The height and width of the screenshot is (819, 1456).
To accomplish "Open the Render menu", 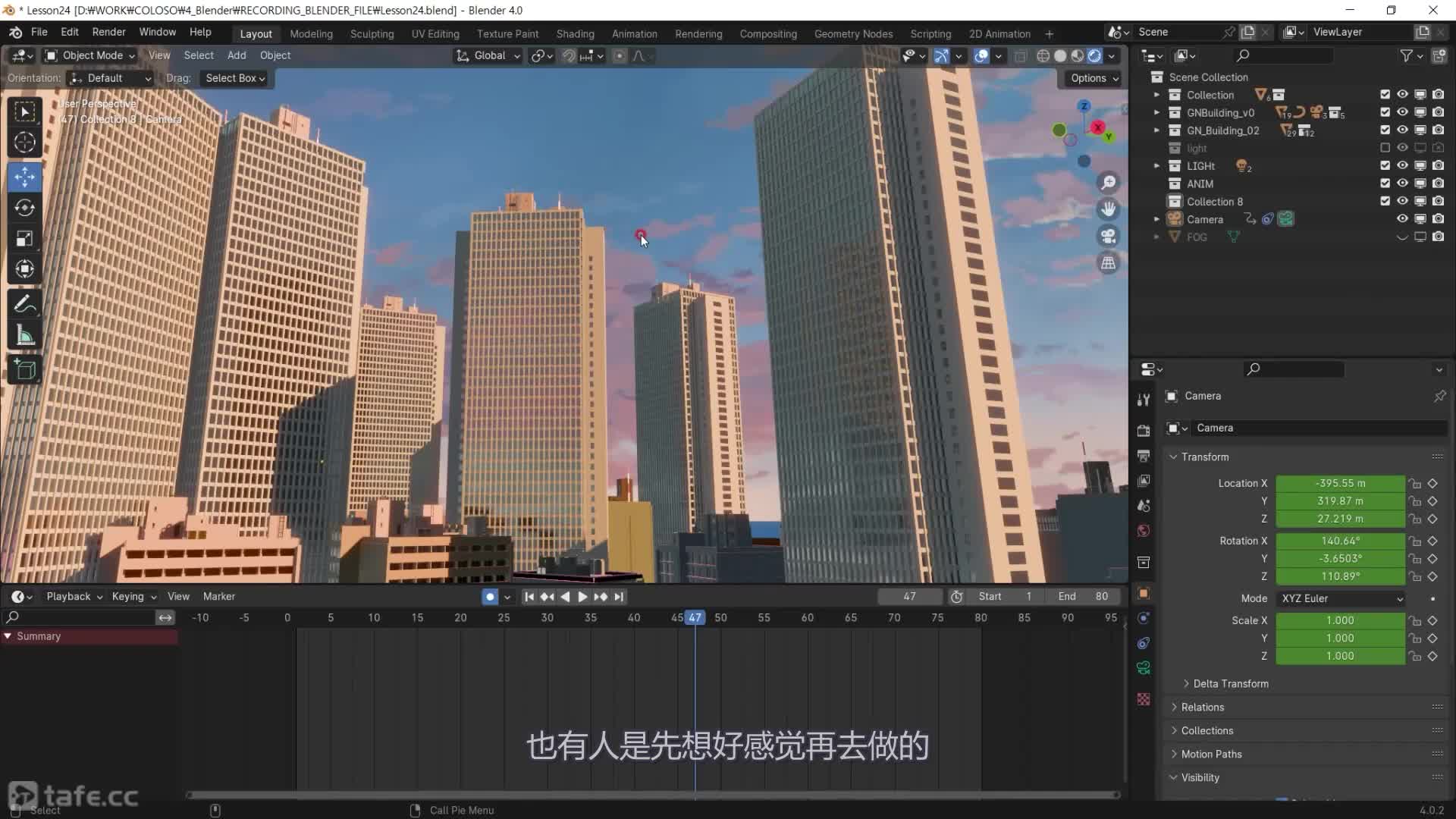I will click(x=108, y=32).
